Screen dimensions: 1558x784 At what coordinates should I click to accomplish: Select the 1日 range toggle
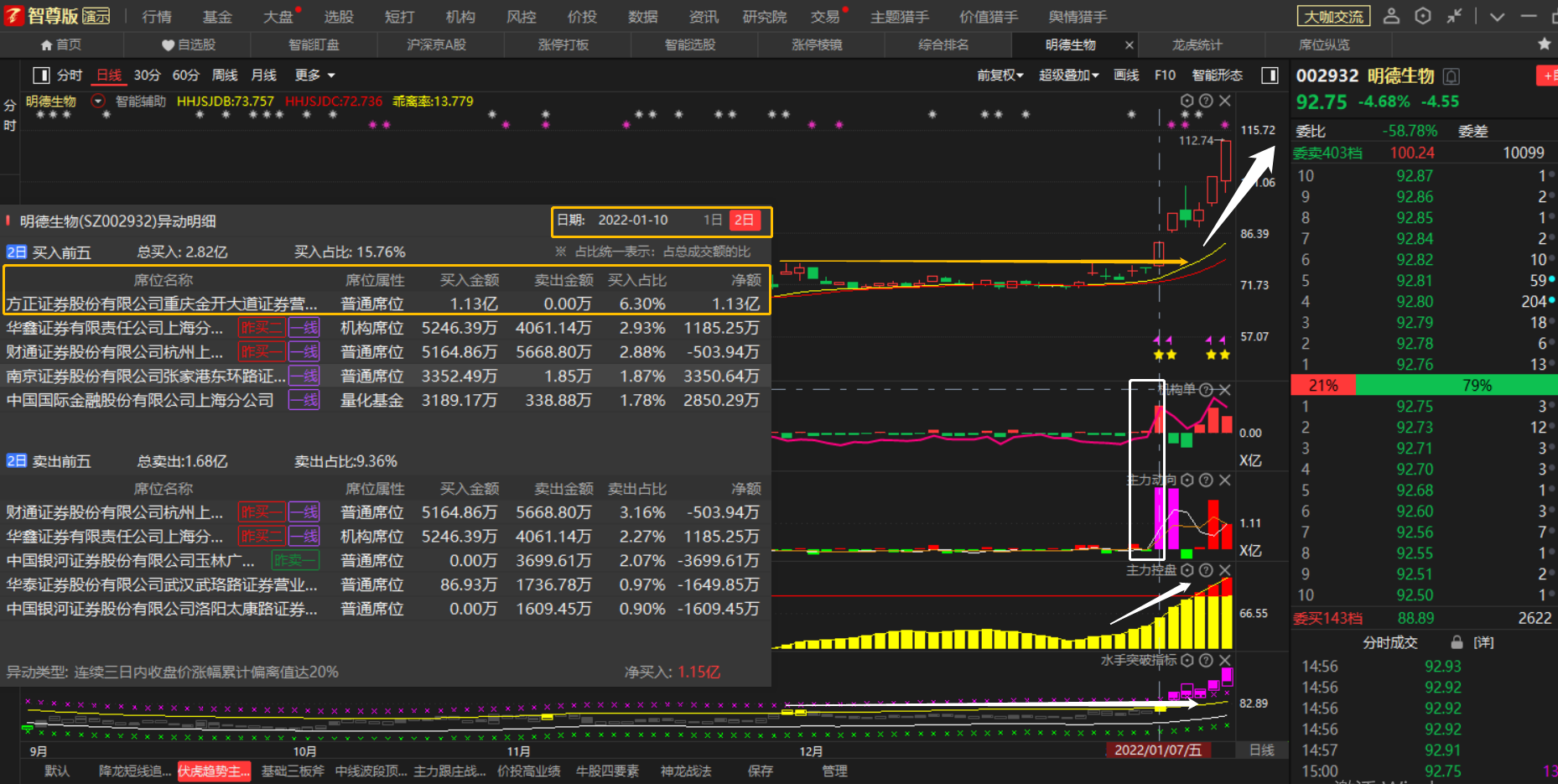713,221
